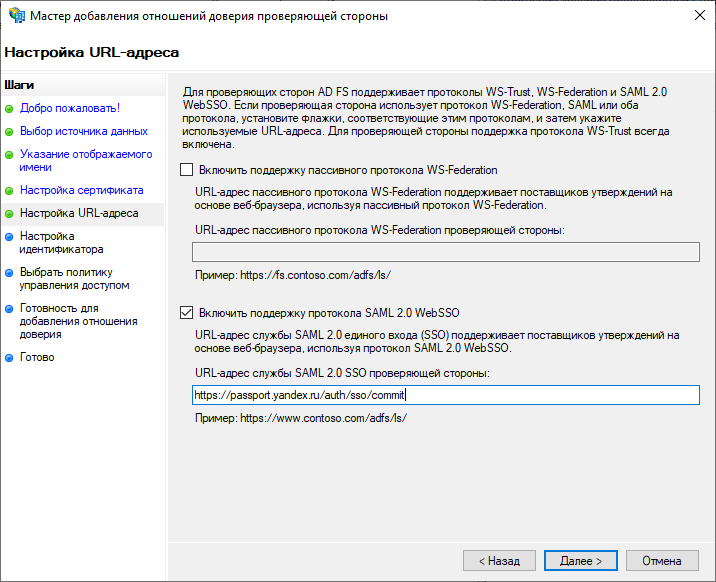Click blue bullet beside 'Готово' step
The height and width of the screenshot is (582, 716).
tap(10, 358)
